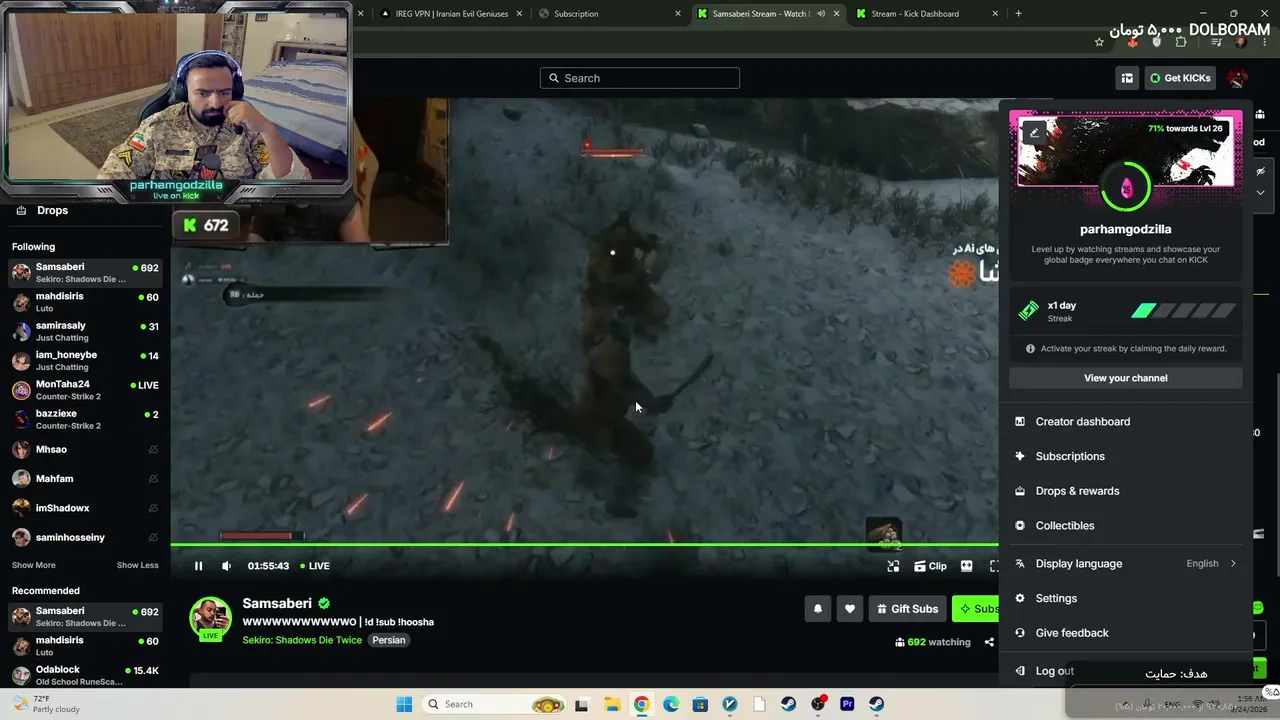Follow Samsaberi with the heart icon

(x=850, y=609)
